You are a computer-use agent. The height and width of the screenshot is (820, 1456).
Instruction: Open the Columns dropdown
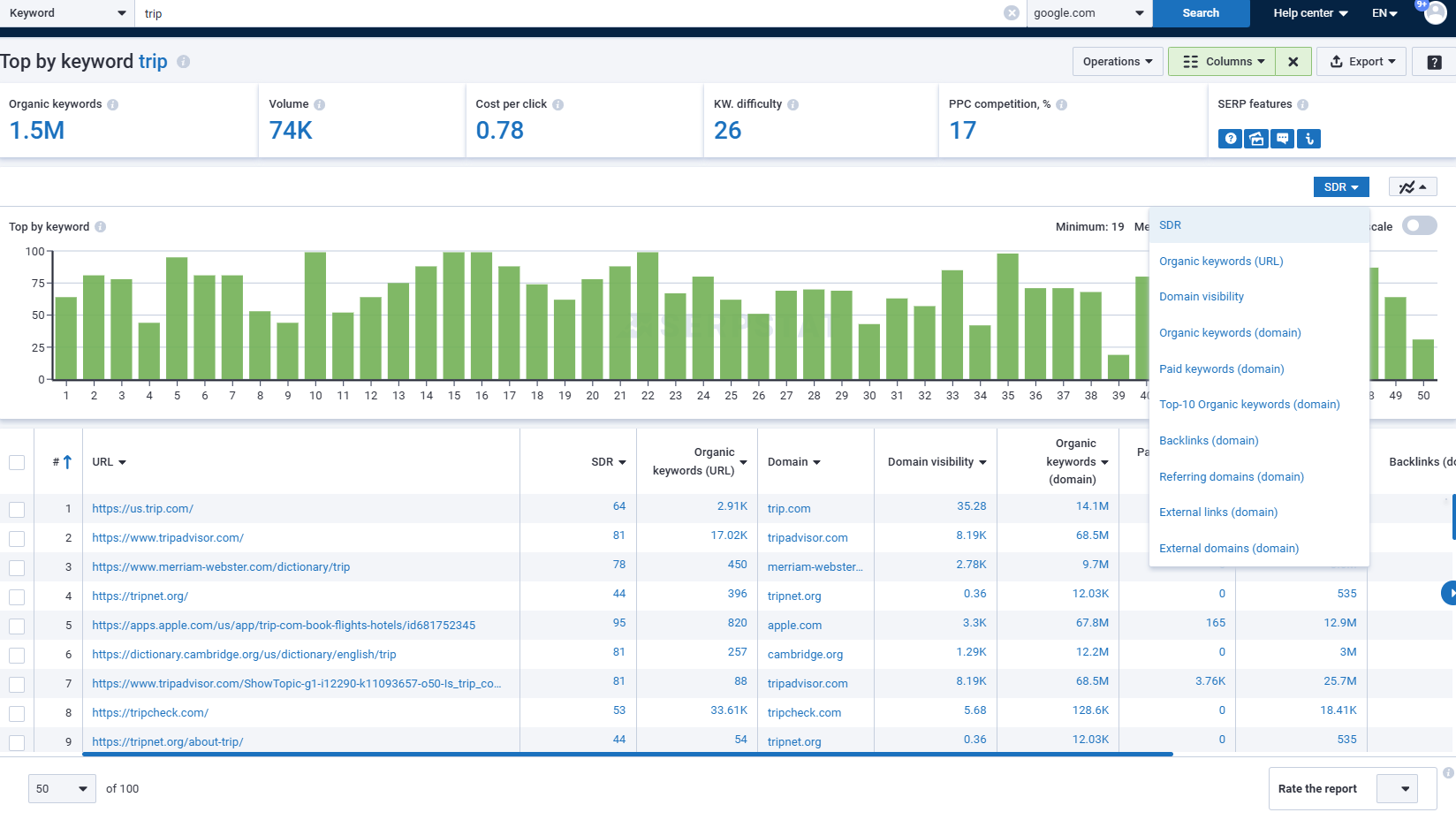[x=1222, y=62]
